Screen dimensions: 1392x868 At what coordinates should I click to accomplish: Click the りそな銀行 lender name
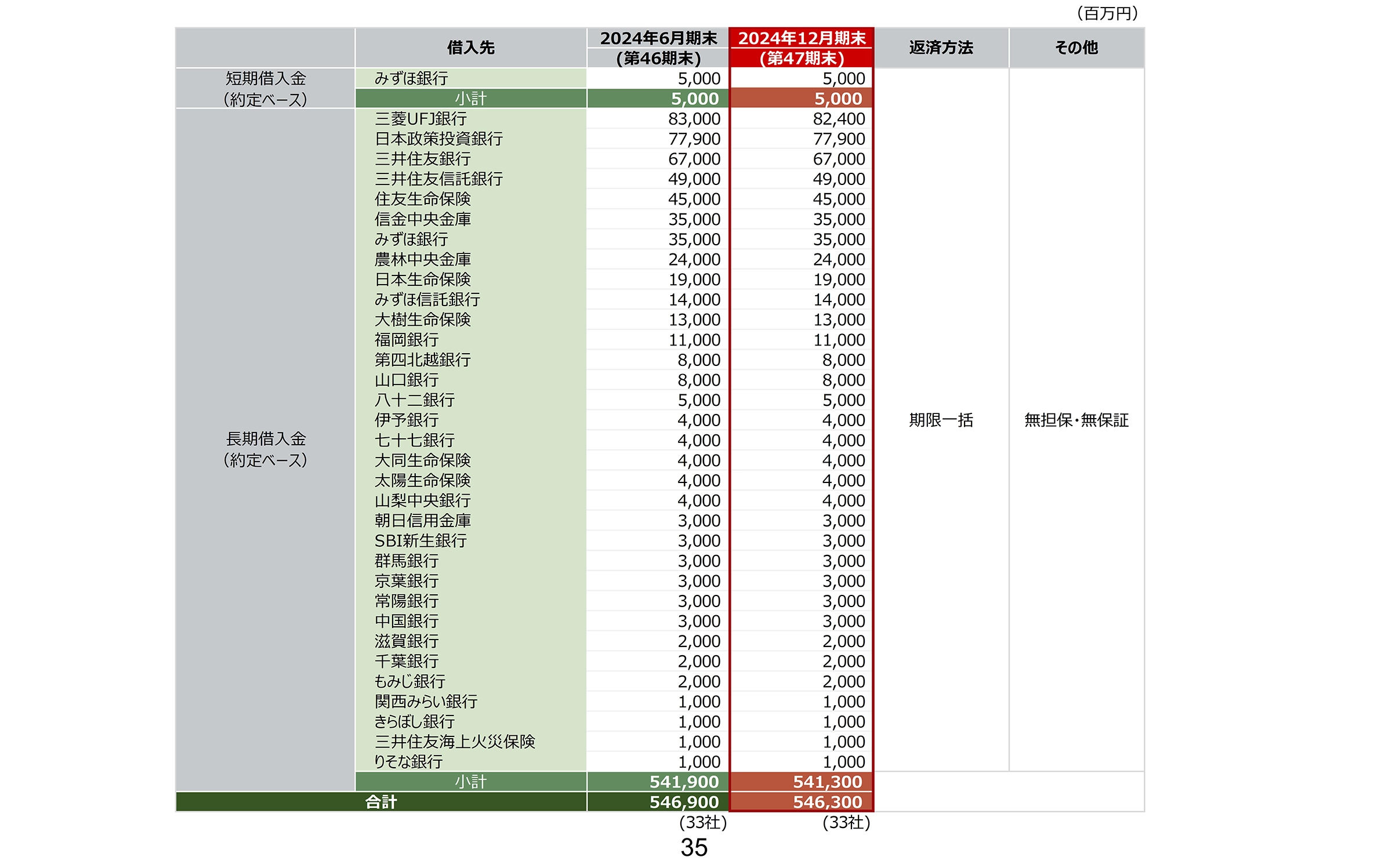[408, 762]
